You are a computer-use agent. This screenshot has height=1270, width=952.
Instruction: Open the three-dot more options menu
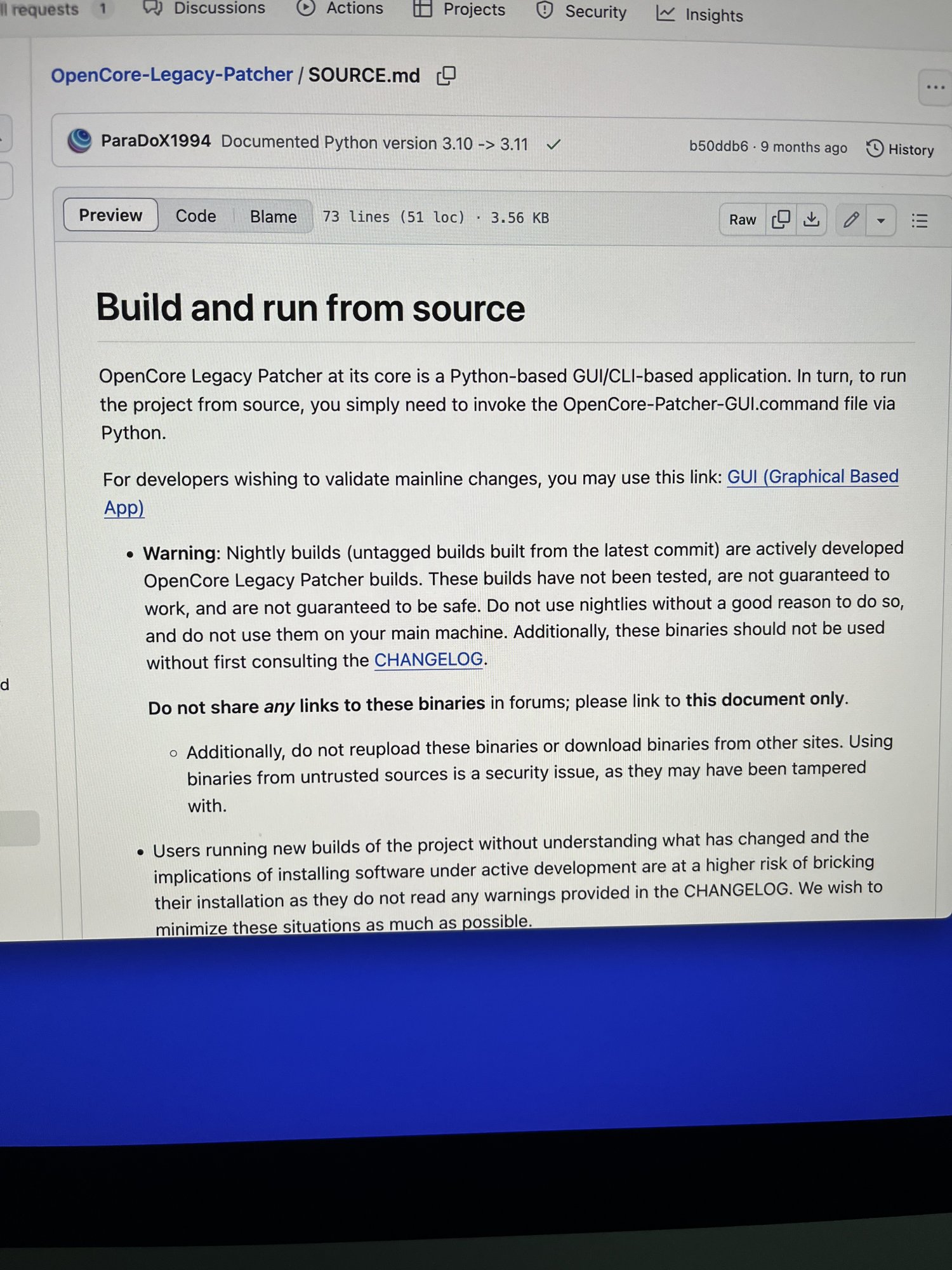point(935,88)
